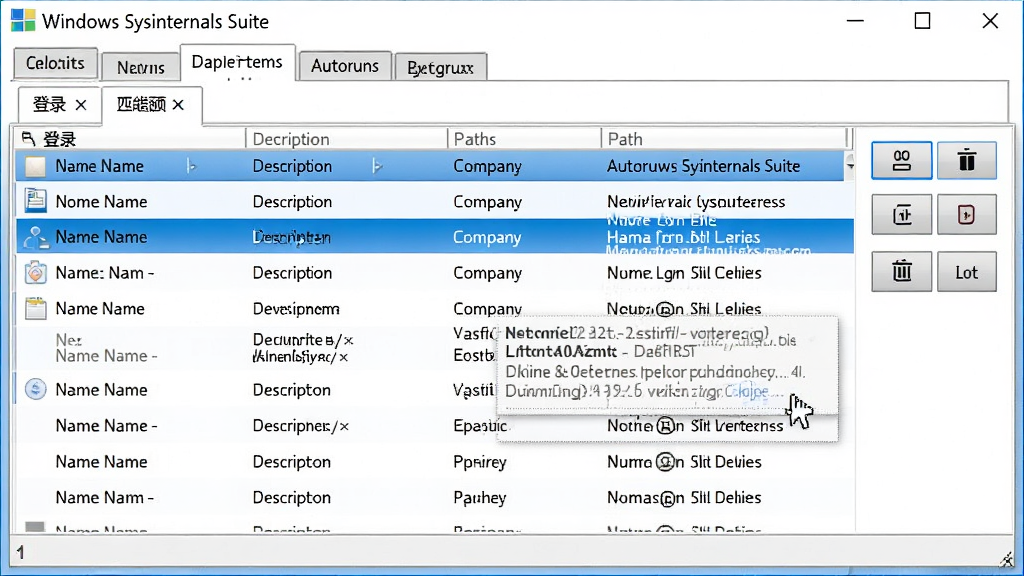1024x576 pixels.
Task: Click the search icon in first column header
Action: tap(28, 138)
